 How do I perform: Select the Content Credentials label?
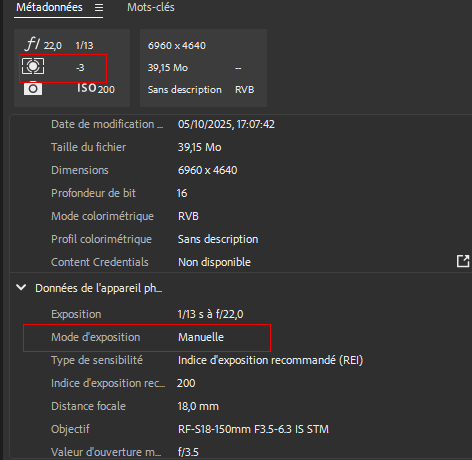point(100,262)
